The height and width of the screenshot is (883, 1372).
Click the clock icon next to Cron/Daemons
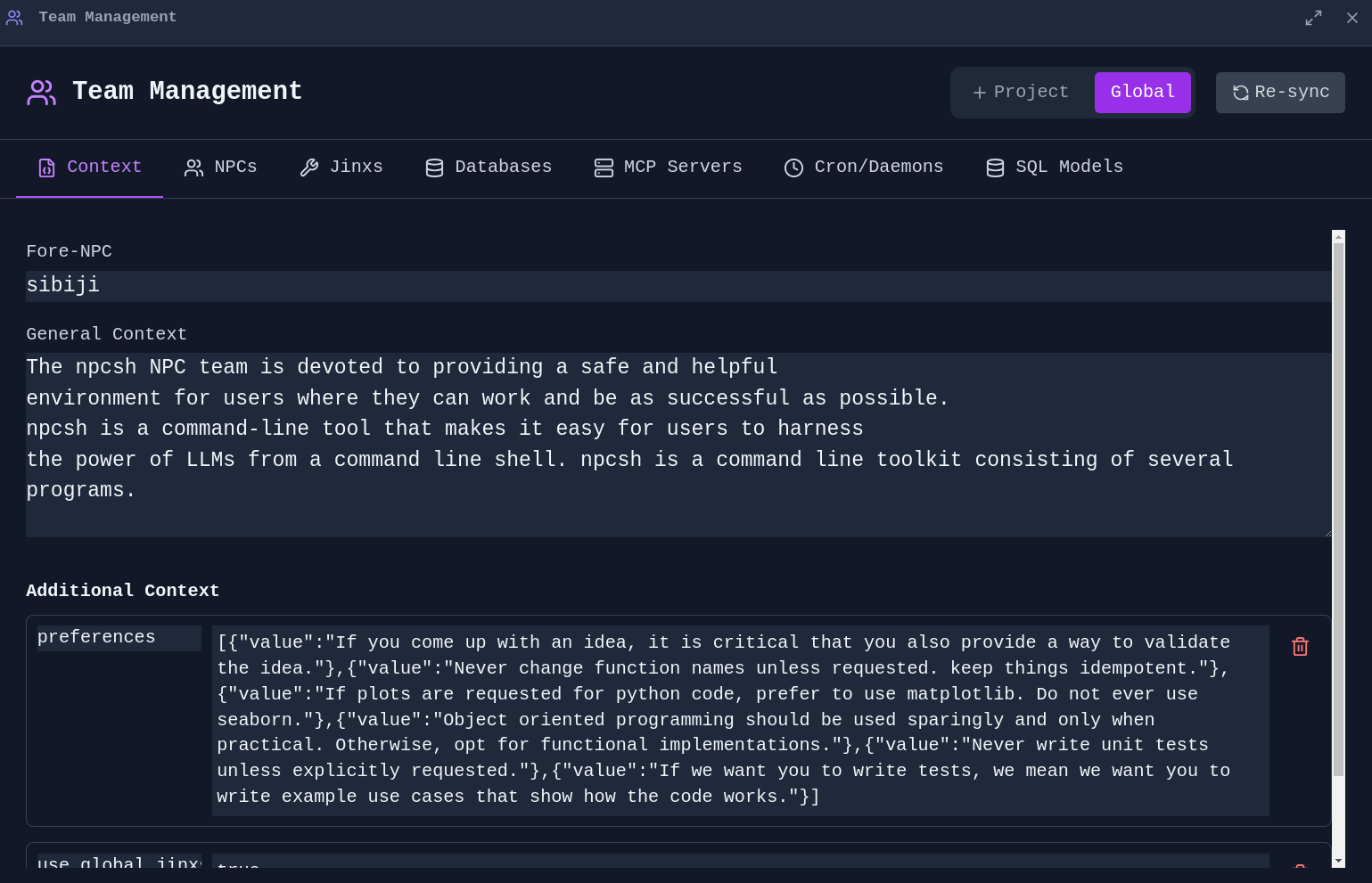point(793,167)
